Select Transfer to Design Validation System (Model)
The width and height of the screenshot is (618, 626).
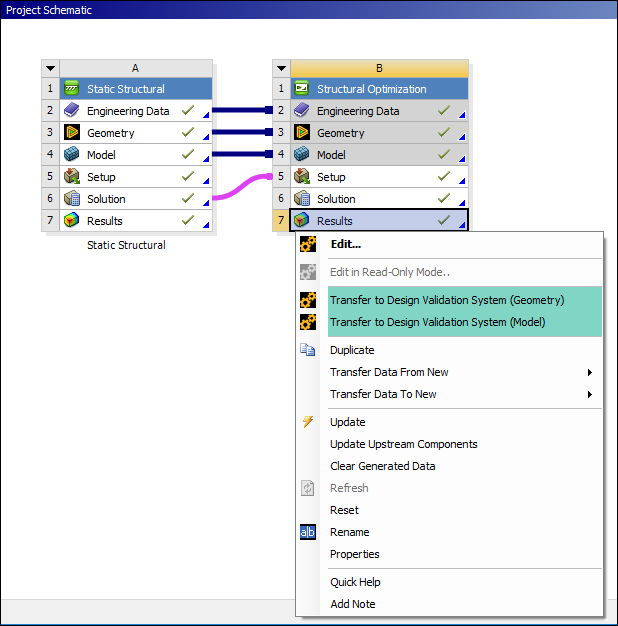[438, 322]
